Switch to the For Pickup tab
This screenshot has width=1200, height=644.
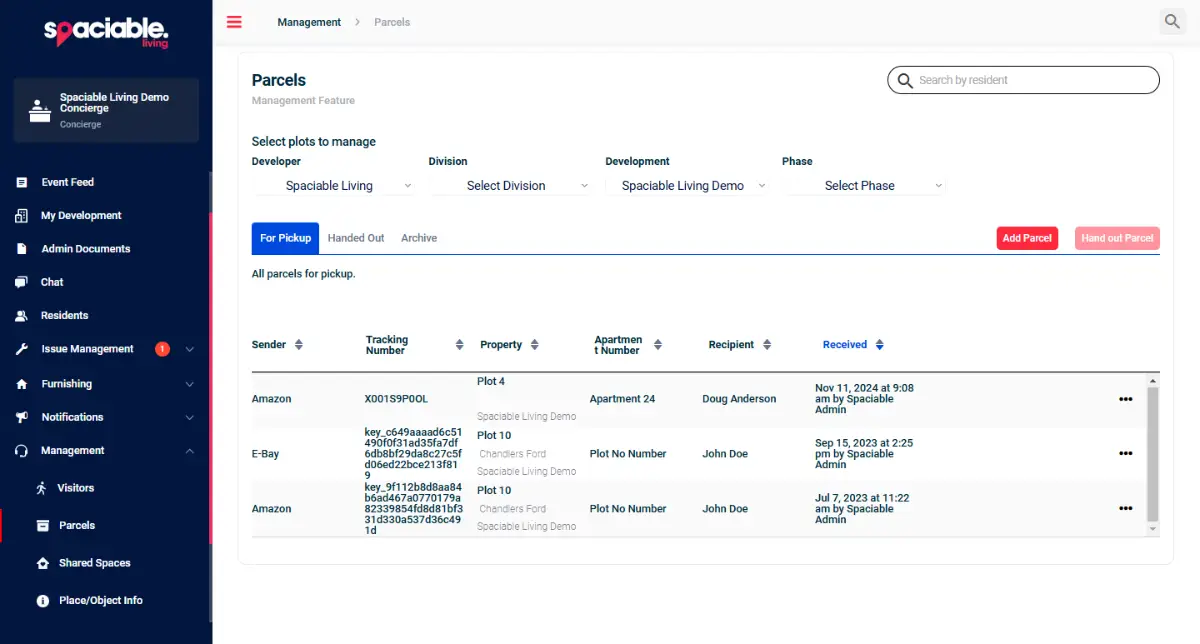(x=285, y=238)
